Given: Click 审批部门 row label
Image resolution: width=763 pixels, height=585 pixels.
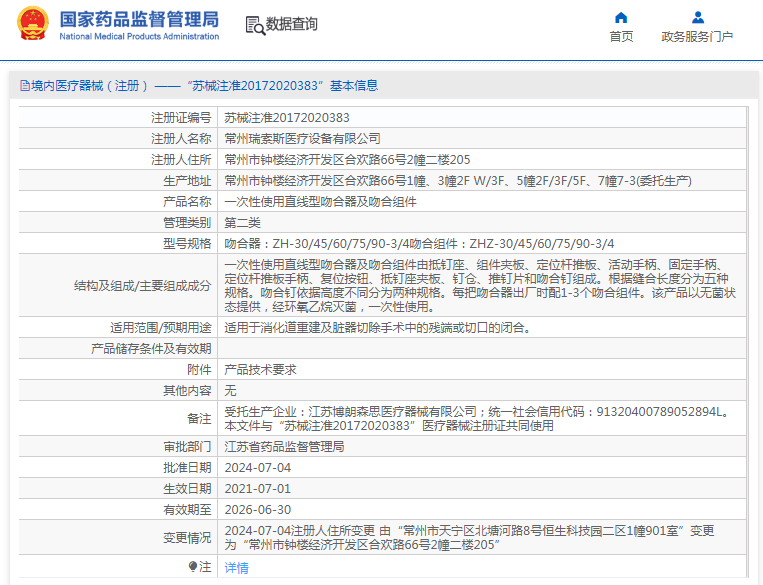Looking at the screenshot, I should pos(187,446).
